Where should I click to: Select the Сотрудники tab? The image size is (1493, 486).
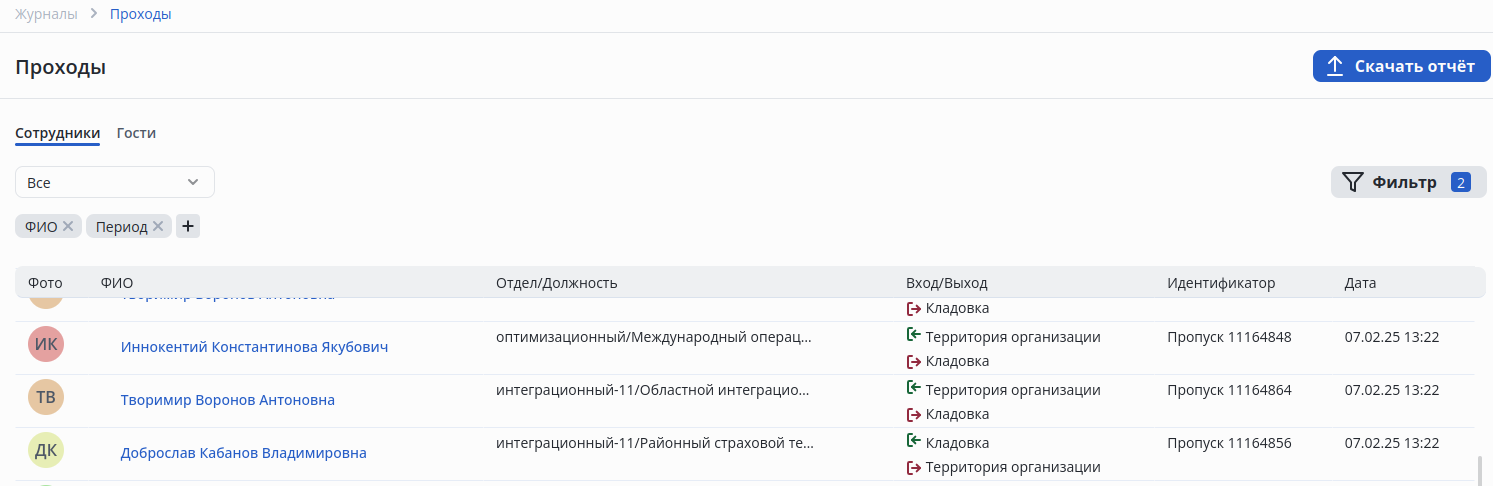pos(57,133)
